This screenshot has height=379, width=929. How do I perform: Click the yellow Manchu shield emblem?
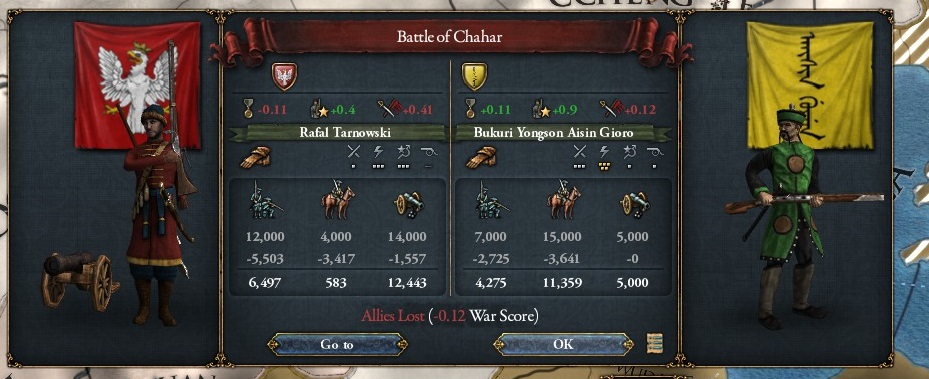tap(474, 76)
